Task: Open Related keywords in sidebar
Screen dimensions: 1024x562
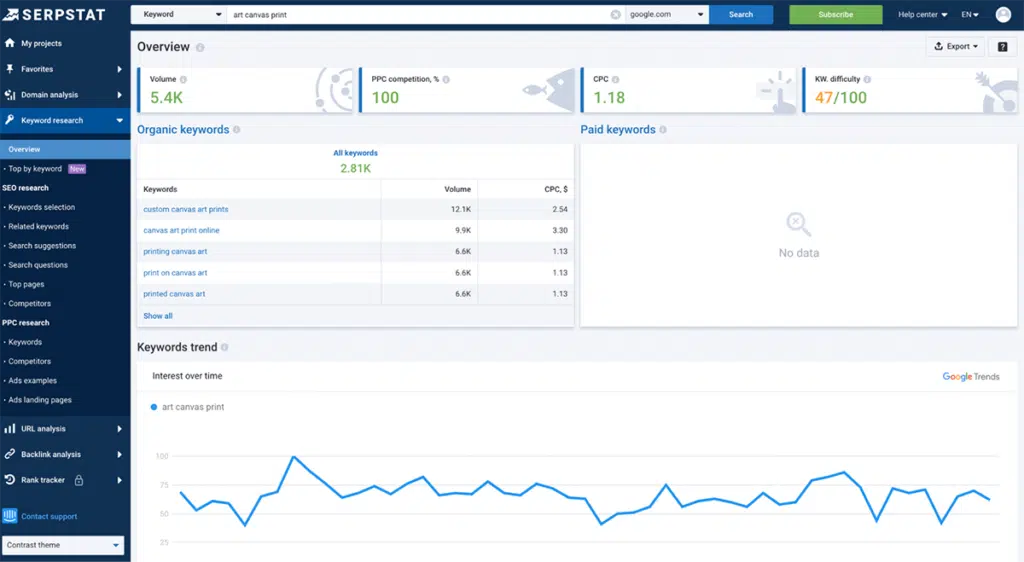Action: click(x=38, y=226)
